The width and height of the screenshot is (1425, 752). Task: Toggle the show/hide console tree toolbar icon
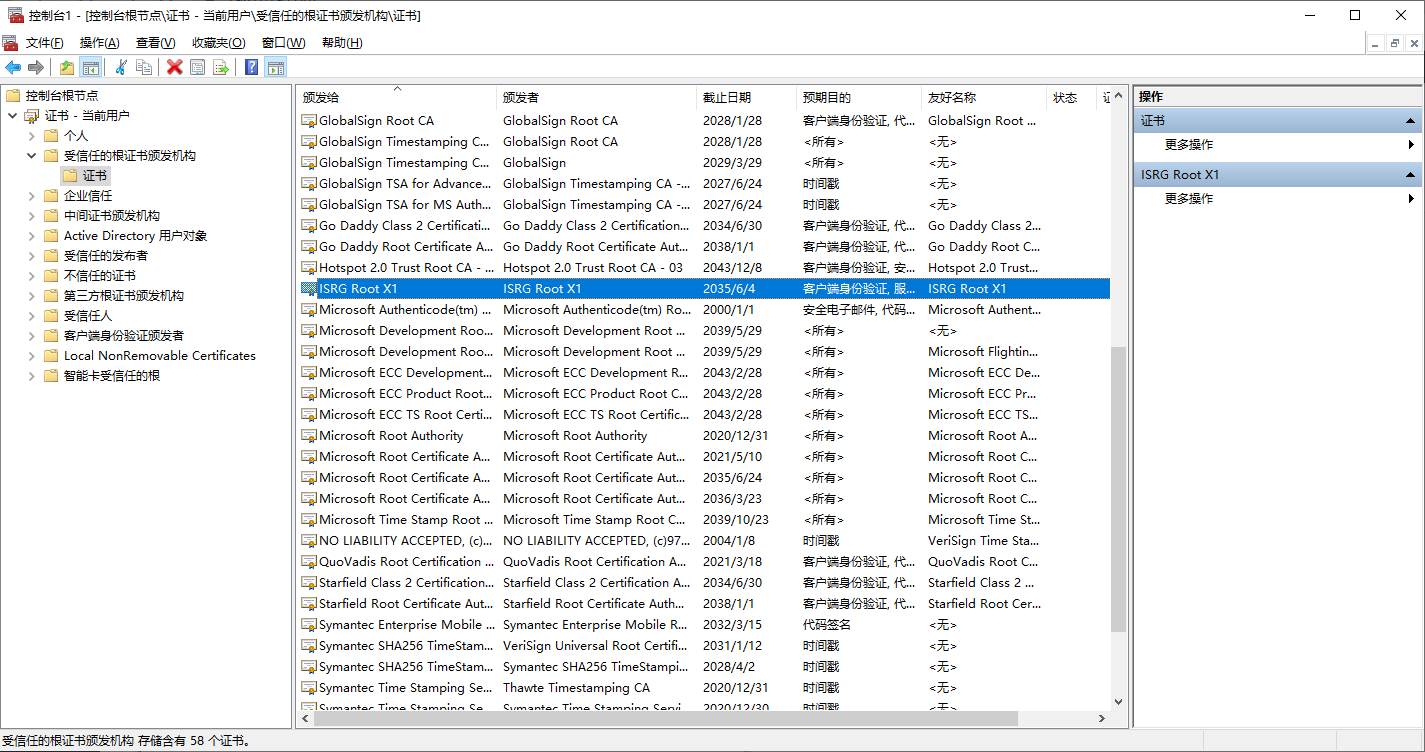[x=91, y=67]
